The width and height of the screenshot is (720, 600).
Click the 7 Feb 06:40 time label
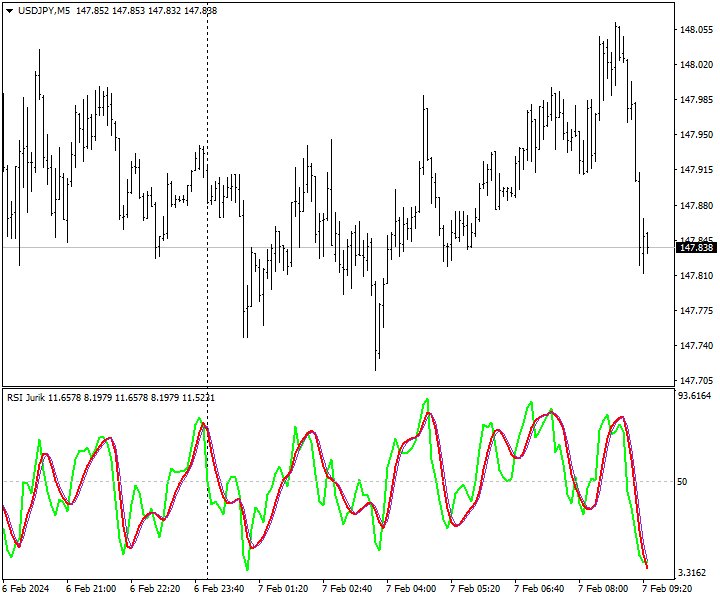point(539,589)
